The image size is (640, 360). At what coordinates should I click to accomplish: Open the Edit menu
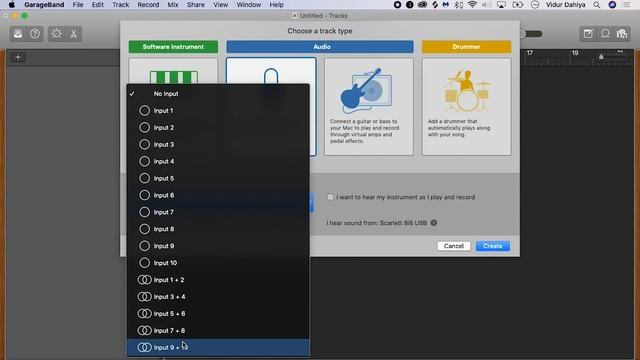[98, 5]
